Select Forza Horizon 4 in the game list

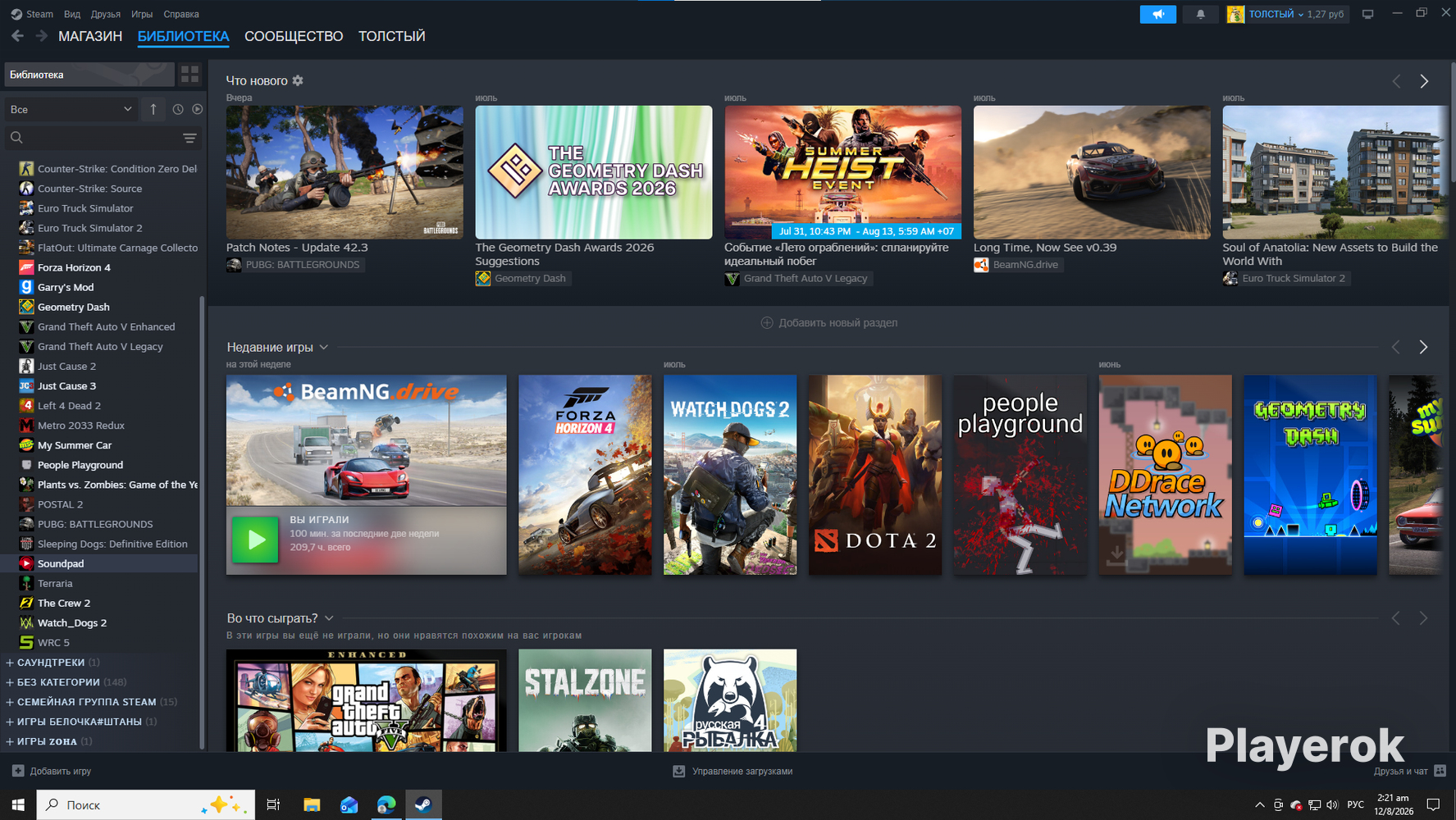[74, 267]
